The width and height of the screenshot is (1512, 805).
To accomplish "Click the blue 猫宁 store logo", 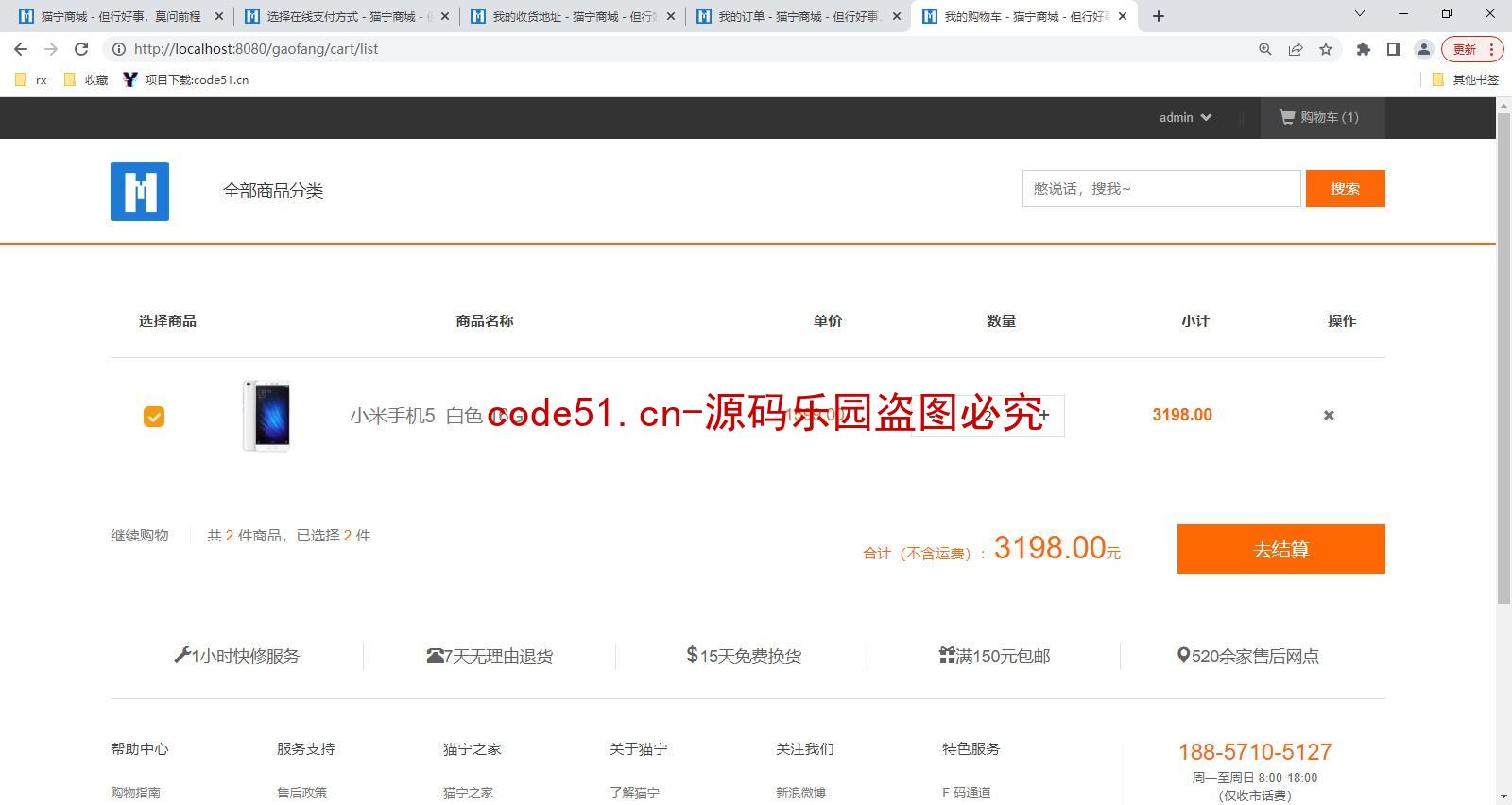I will 140,191.
